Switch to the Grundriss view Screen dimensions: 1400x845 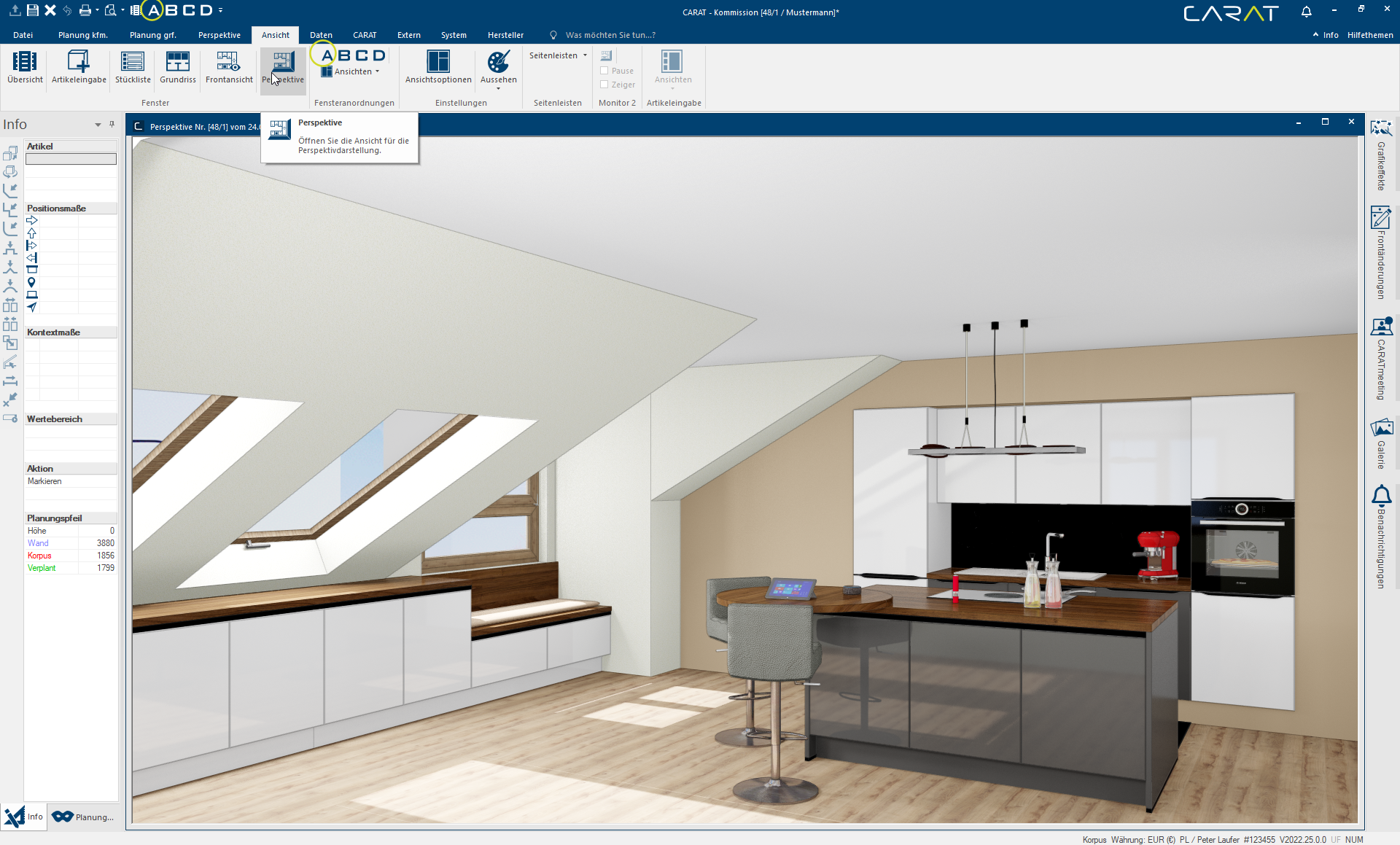coord(178,67)
